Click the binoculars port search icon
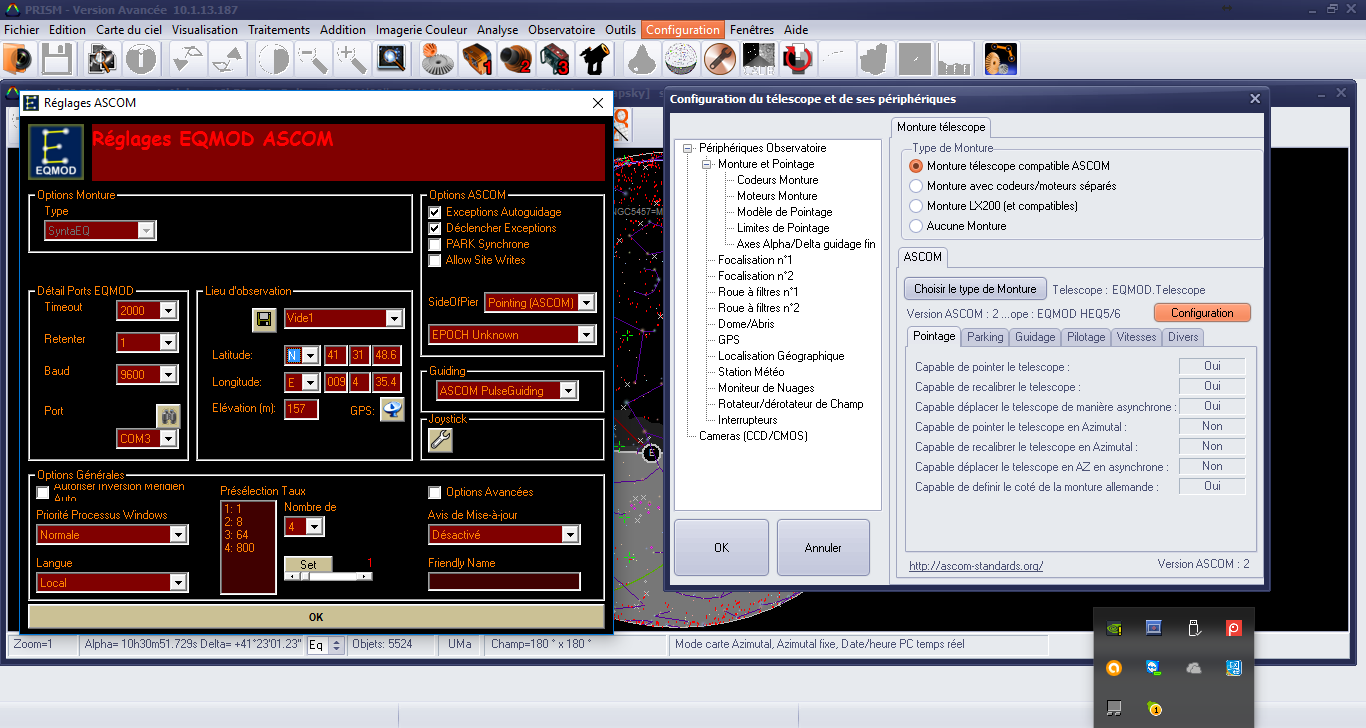This screenshot has height=728, width=1366. click(x=167, y=415)
